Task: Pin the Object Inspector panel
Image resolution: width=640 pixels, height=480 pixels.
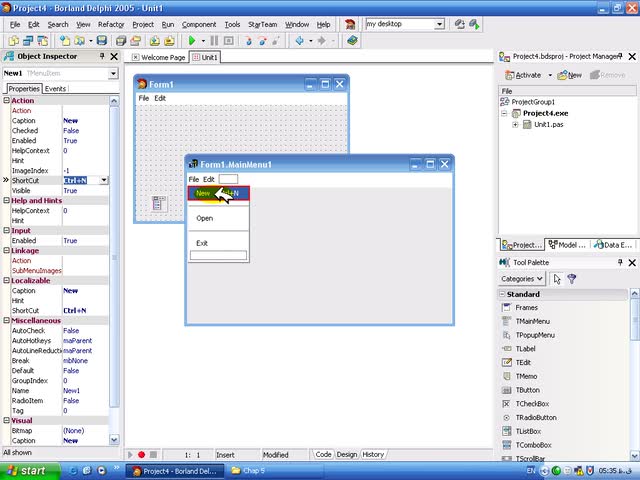Action: (102, 56)
